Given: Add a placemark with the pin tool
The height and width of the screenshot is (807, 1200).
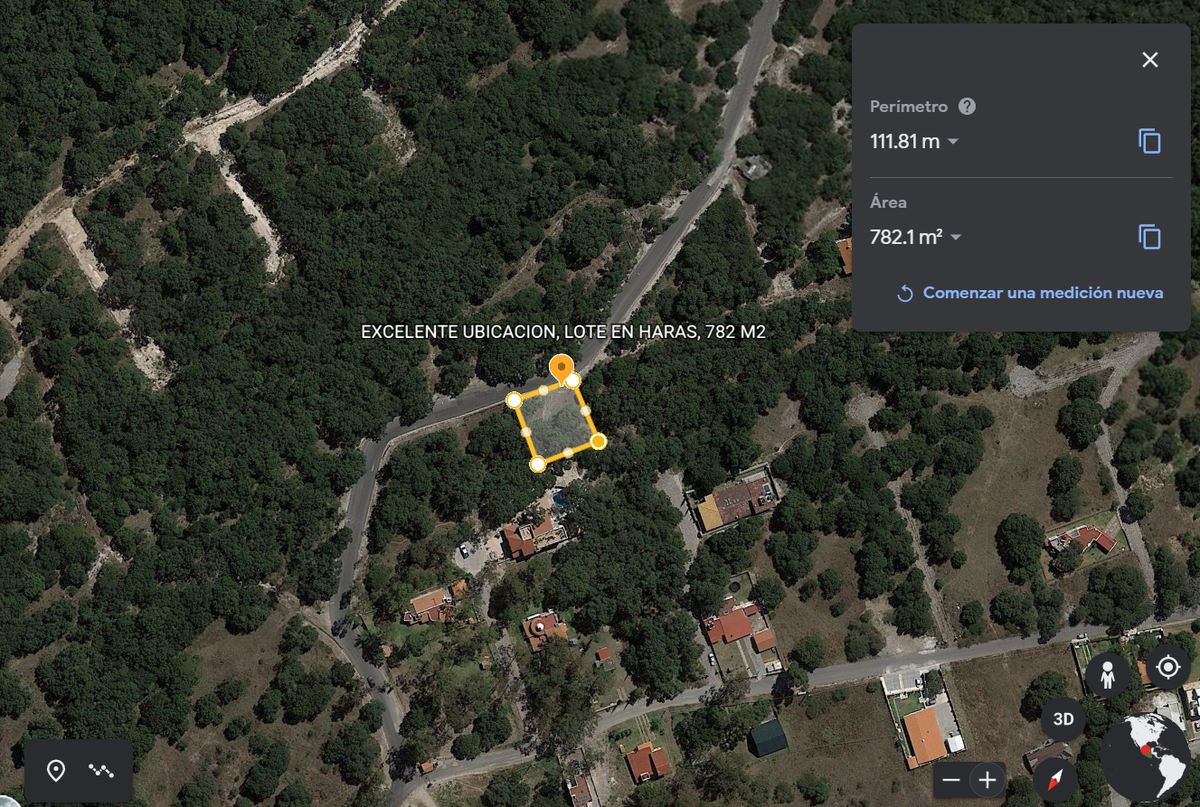Looking at the screenshot, I should click(x=56, y=771).
